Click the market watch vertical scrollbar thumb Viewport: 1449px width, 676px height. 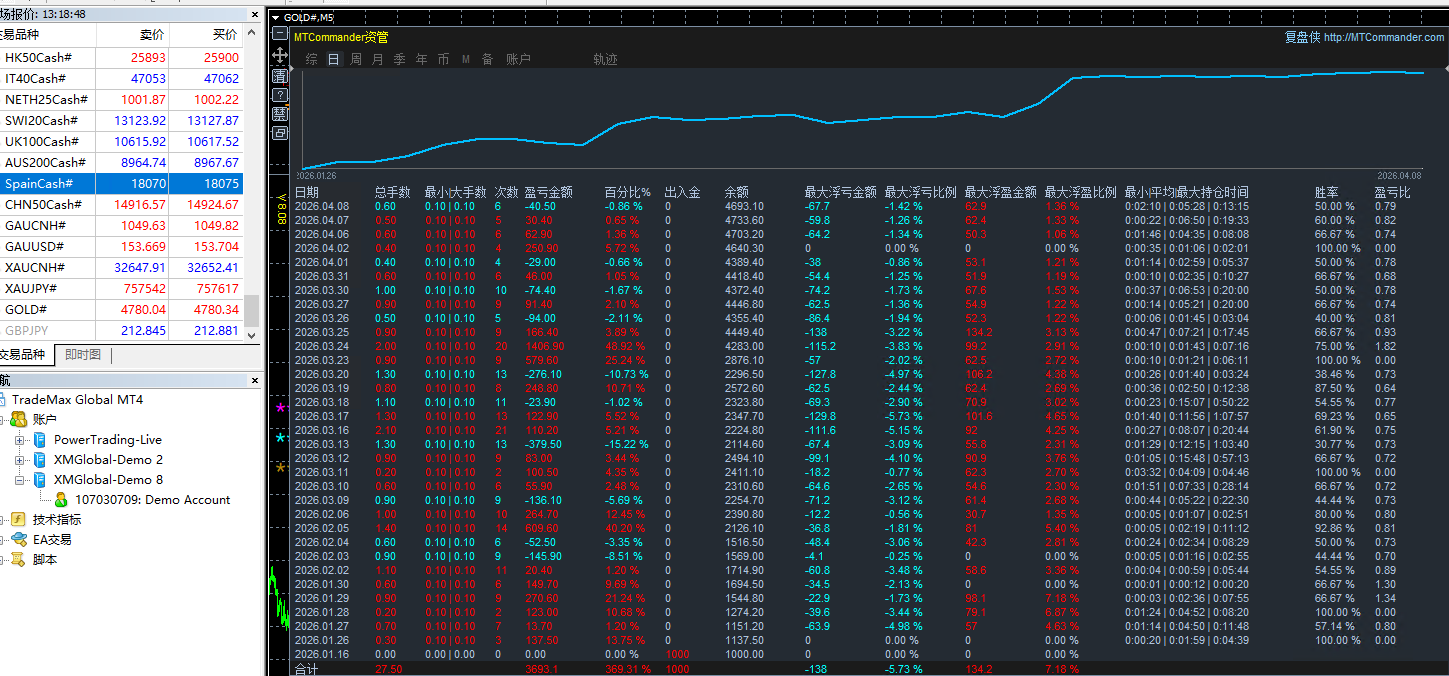[x=252, y=310]
